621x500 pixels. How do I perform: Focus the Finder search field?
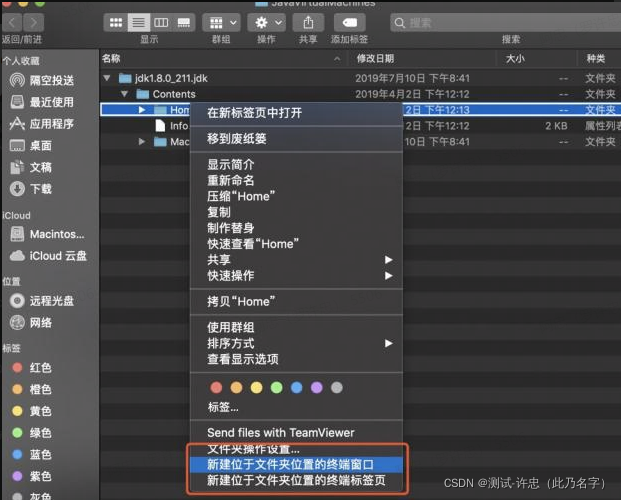tap(506, 23)
